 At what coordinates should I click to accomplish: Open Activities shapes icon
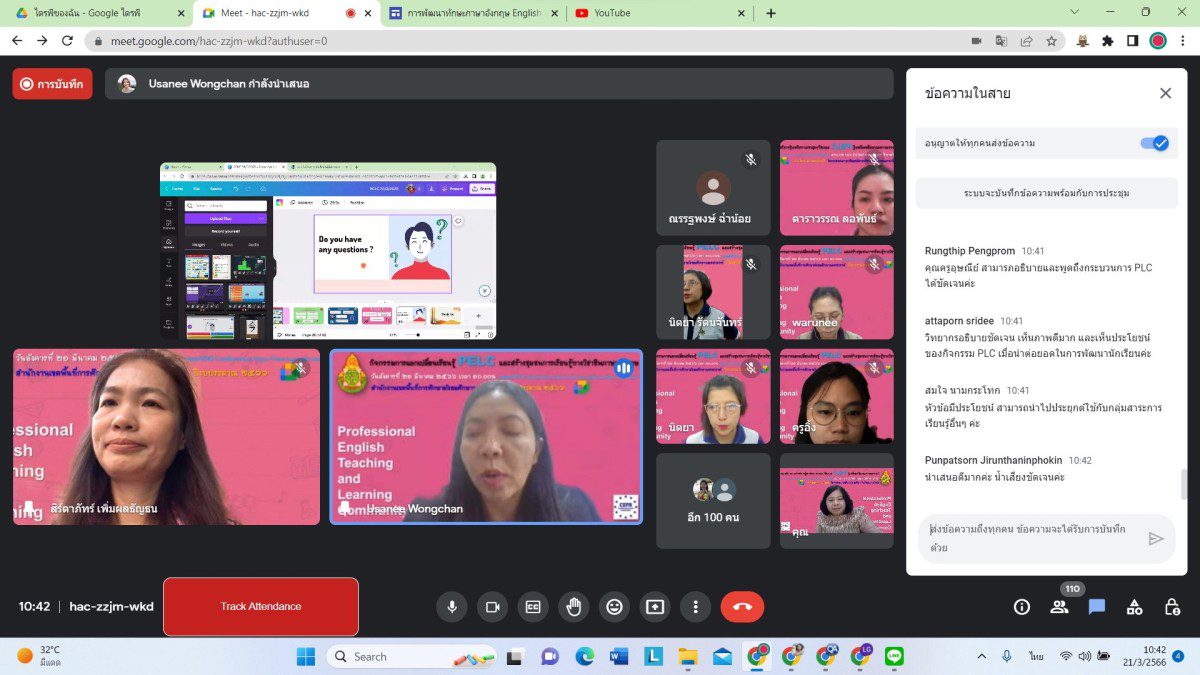click(1134, 606)
